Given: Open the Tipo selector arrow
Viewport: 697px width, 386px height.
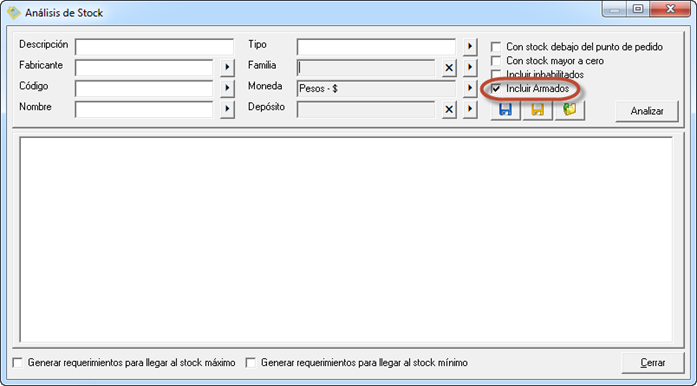Looking at the screenshot, I should point(470,46).
